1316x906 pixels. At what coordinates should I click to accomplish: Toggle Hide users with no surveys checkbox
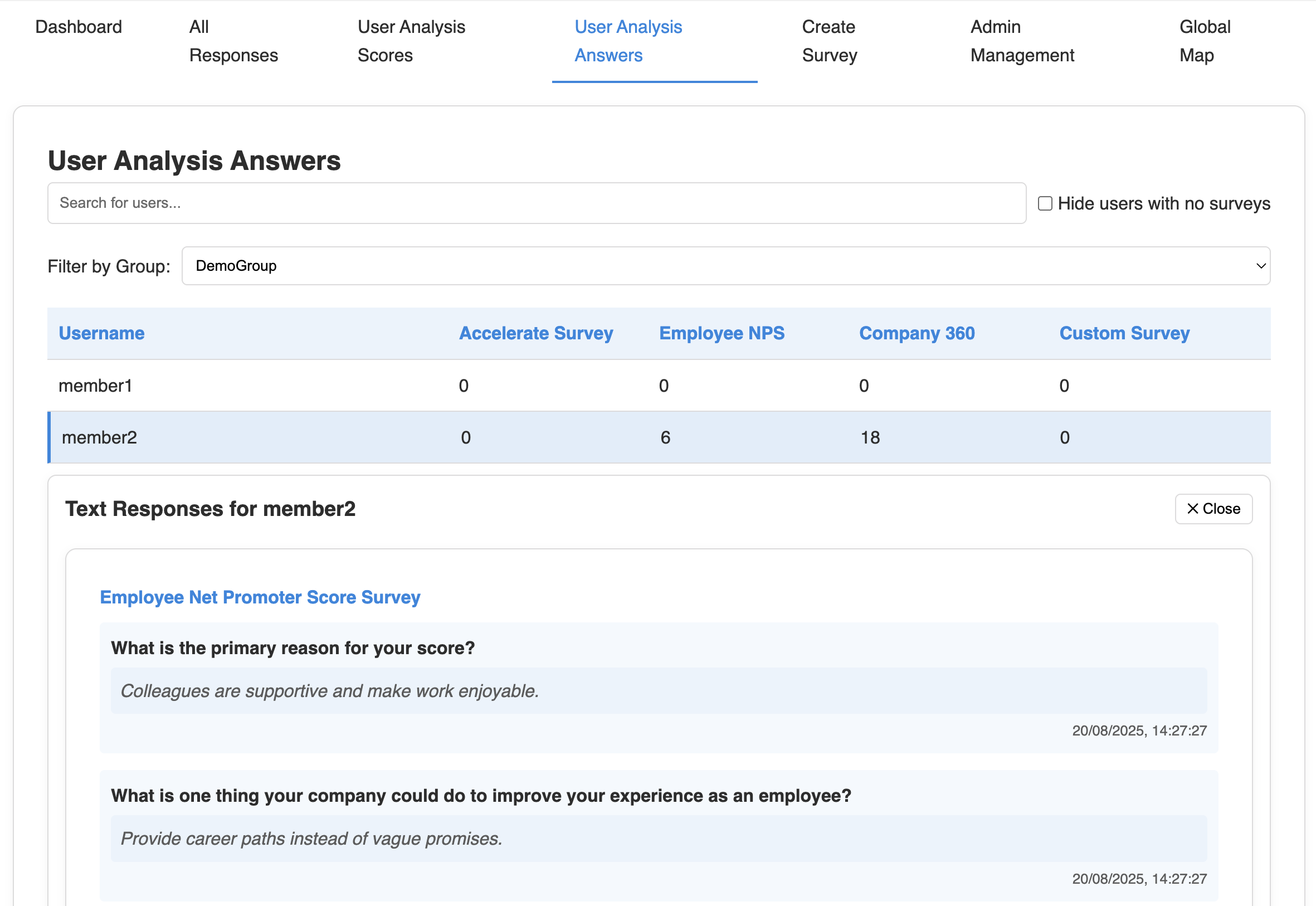click(1045, 203)
